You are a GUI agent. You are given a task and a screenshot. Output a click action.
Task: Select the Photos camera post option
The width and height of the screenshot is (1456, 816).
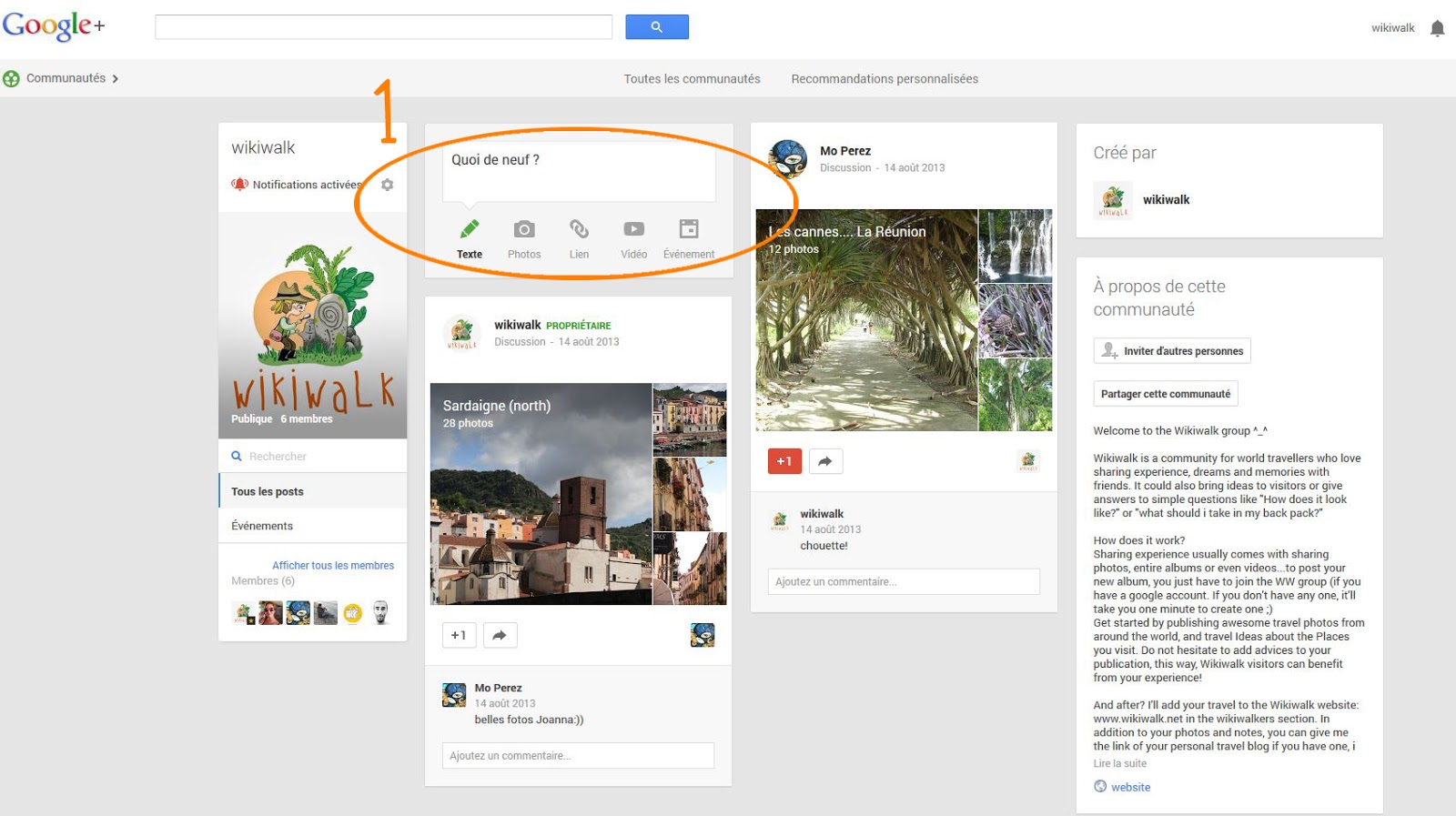pyautogui.click(x=524, y=239)
